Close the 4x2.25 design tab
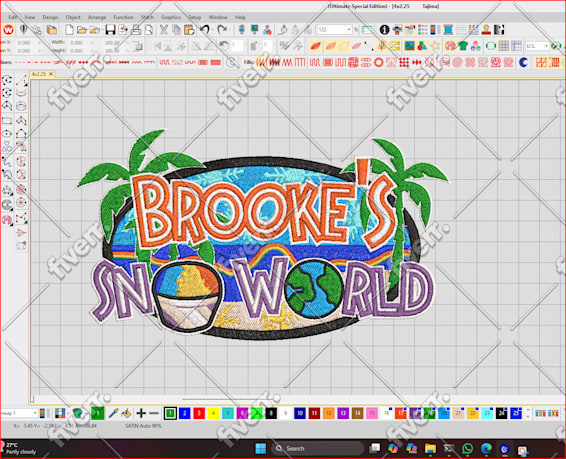This screenshot has width=566, height=459. 51,74
